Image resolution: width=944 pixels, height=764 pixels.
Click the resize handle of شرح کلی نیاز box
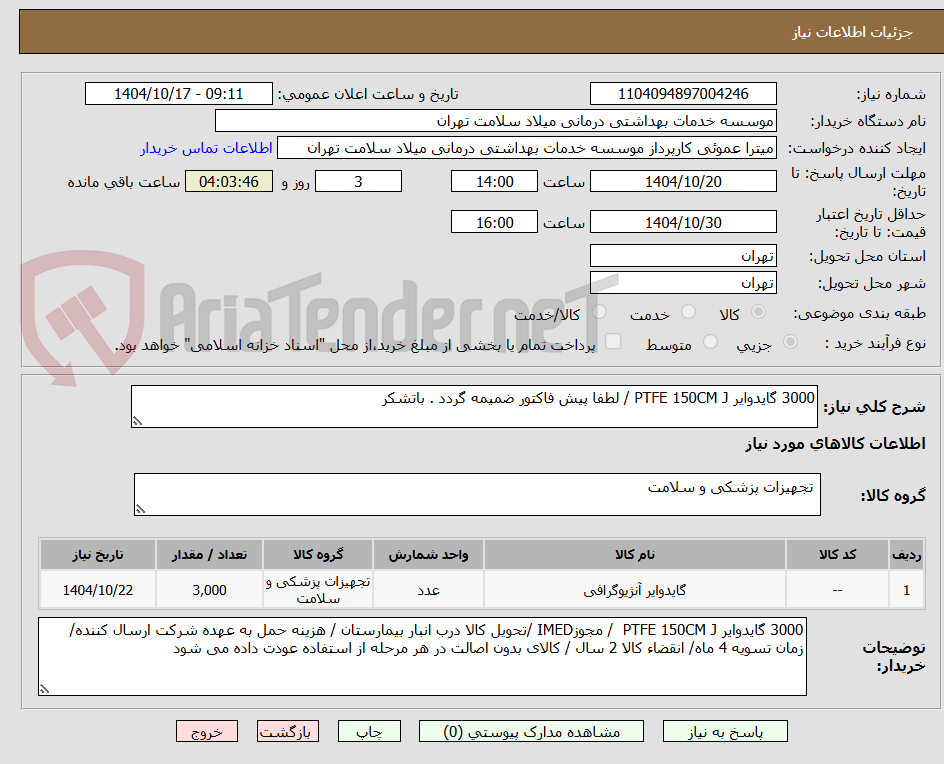point(137,421)
